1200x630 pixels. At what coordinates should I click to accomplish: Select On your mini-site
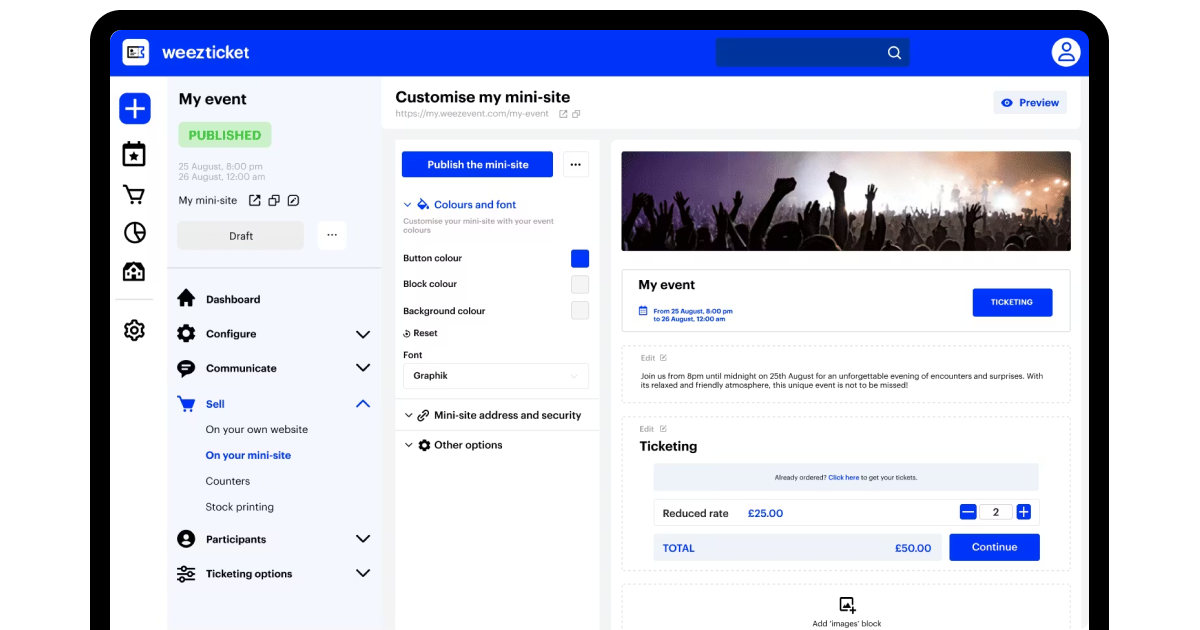(x=248, y=455)
